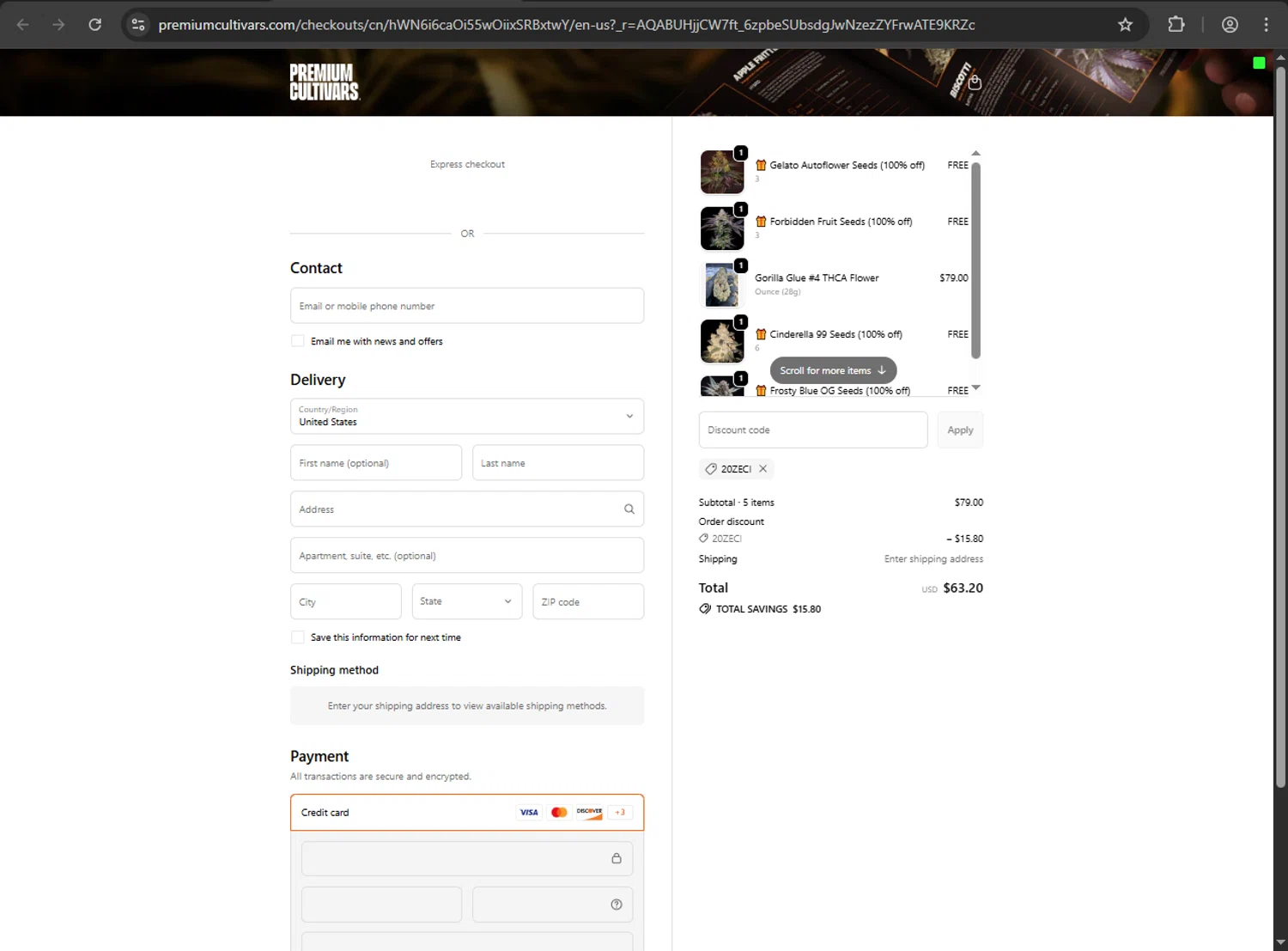This screenshot has width=1288, height=951.
Task: Click the Premium Cultivars logo
Action: tap(325, 82)
